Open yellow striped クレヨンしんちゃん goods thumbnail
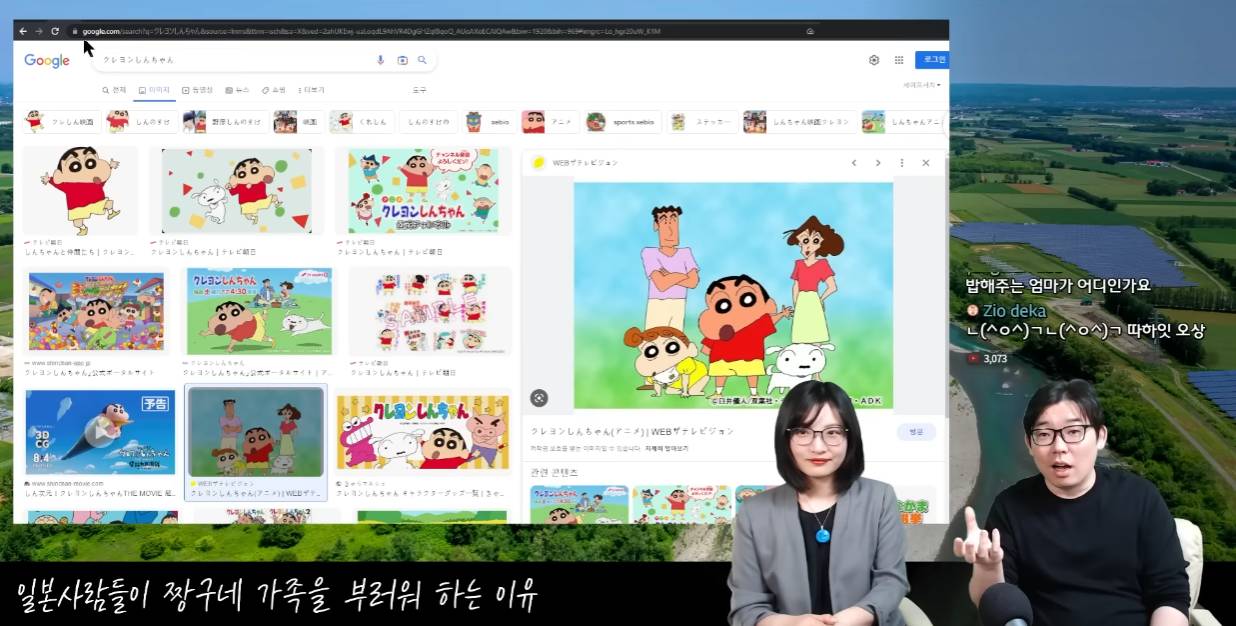The width and height of the screenshot is (1236, 626). [424, 432]
